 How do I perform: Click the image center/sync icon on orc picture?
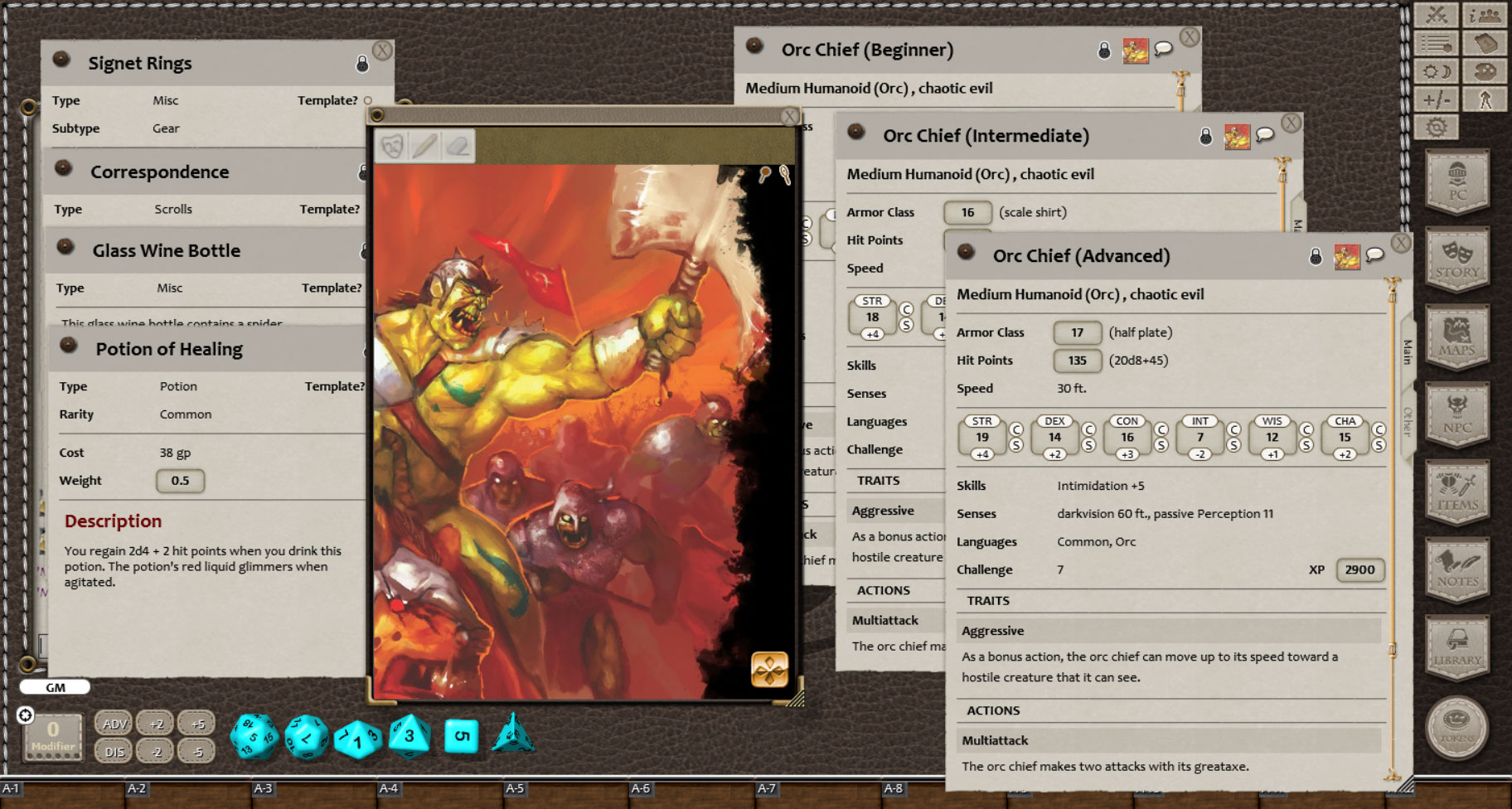coord(768,670)
